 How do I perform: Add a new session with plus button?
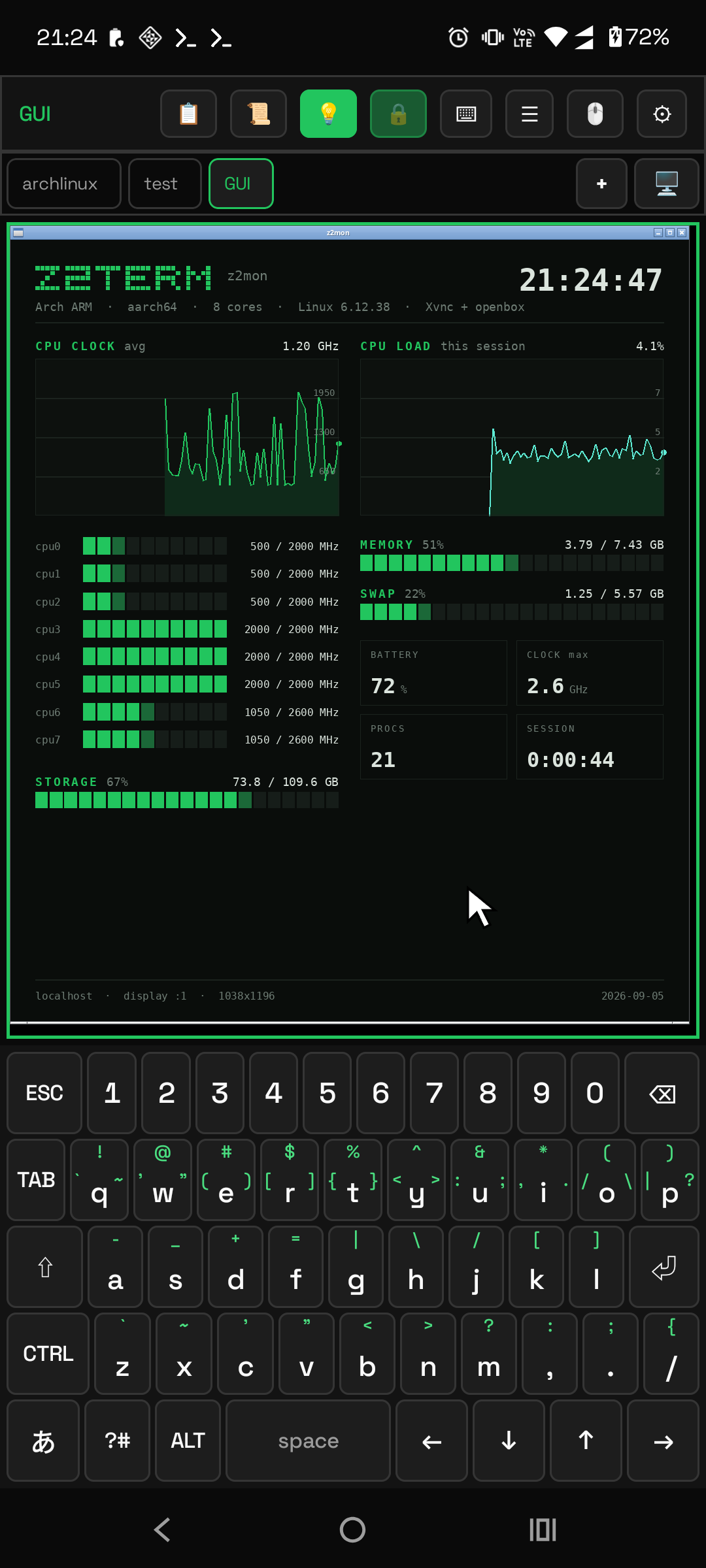(601, 184)
